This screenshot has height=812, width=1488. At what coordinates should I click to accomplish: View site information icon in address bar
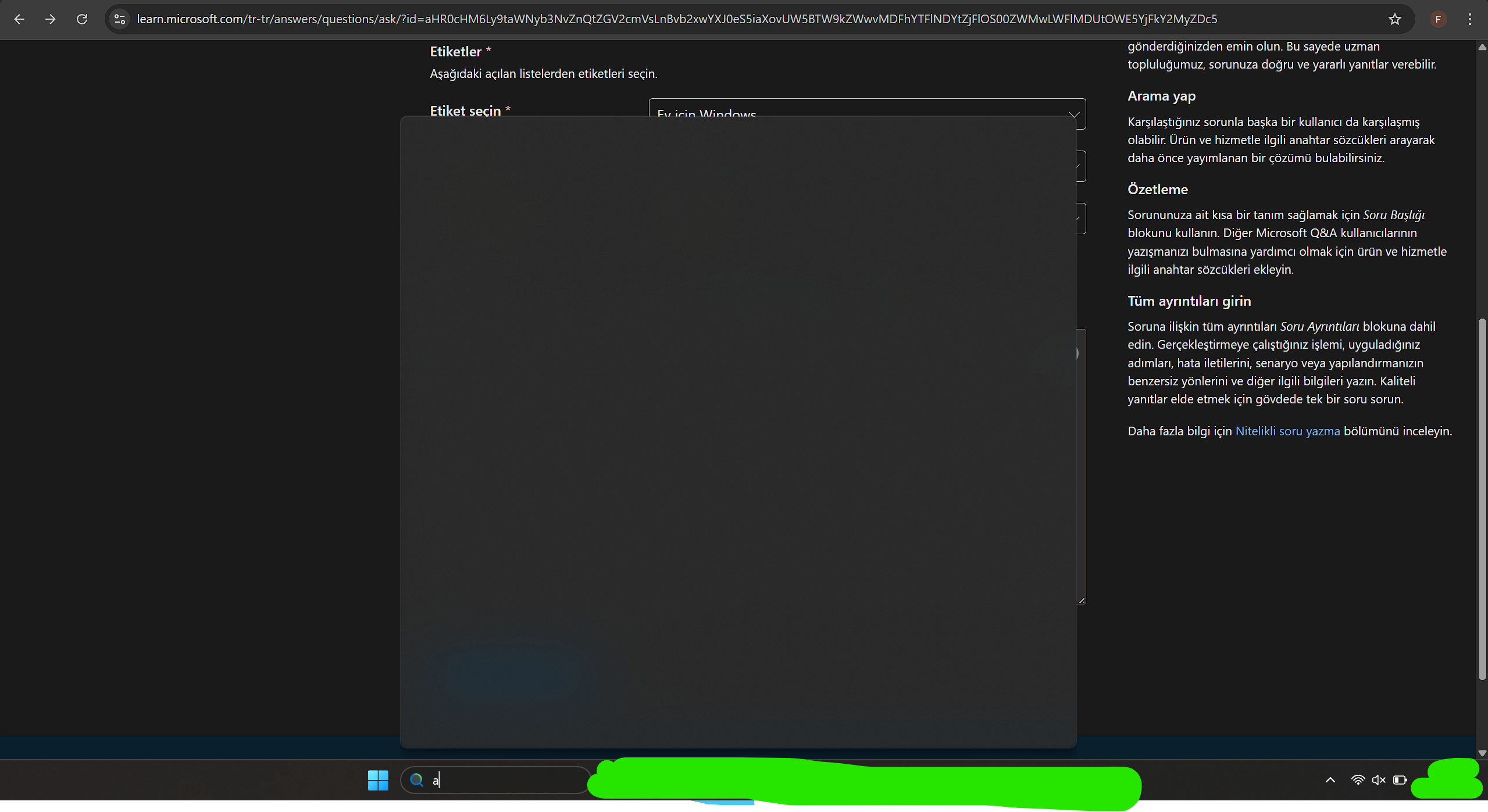[x=120, y=19]
